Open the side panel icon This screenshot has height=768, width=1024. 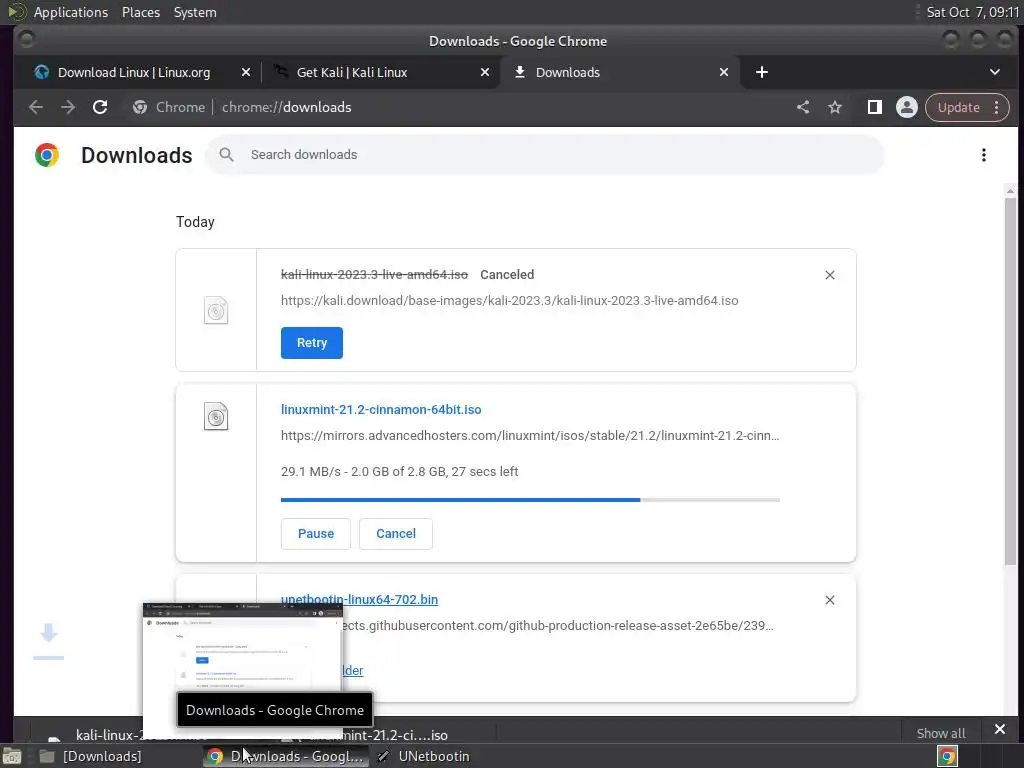coord(874,107)
